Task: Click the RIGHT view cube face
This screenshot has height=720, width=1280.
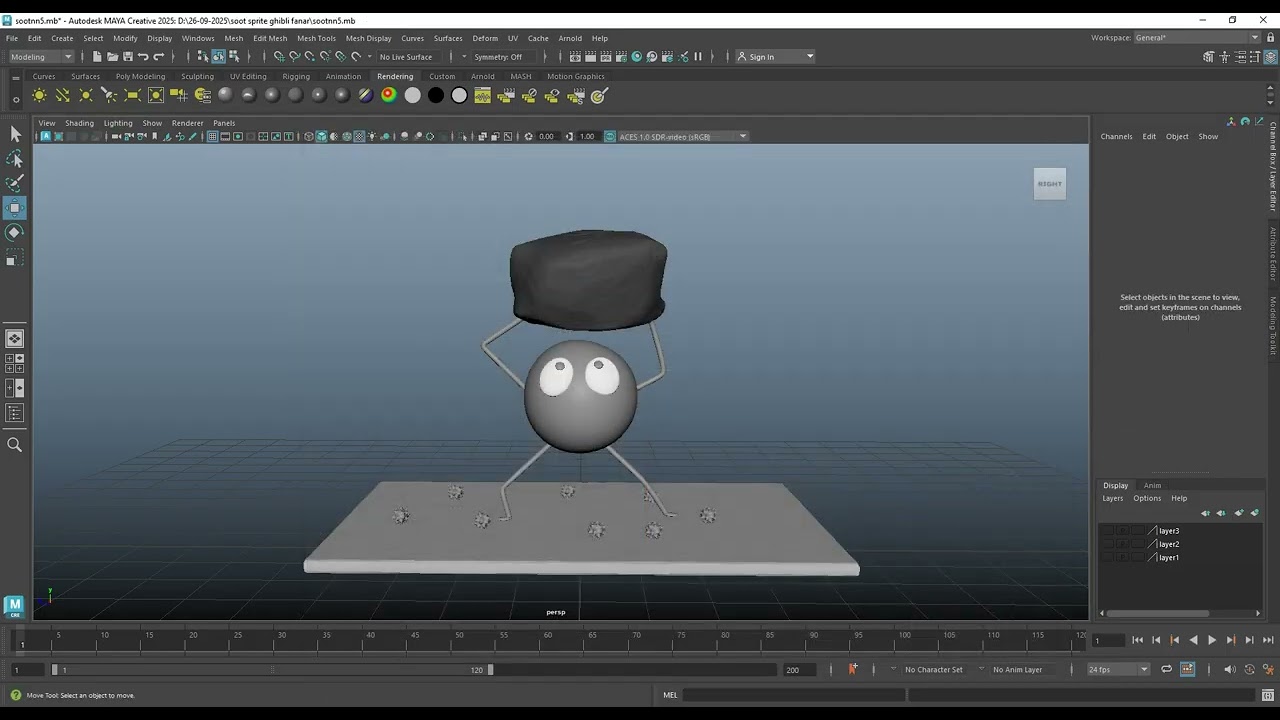Action: [1050, 184]
